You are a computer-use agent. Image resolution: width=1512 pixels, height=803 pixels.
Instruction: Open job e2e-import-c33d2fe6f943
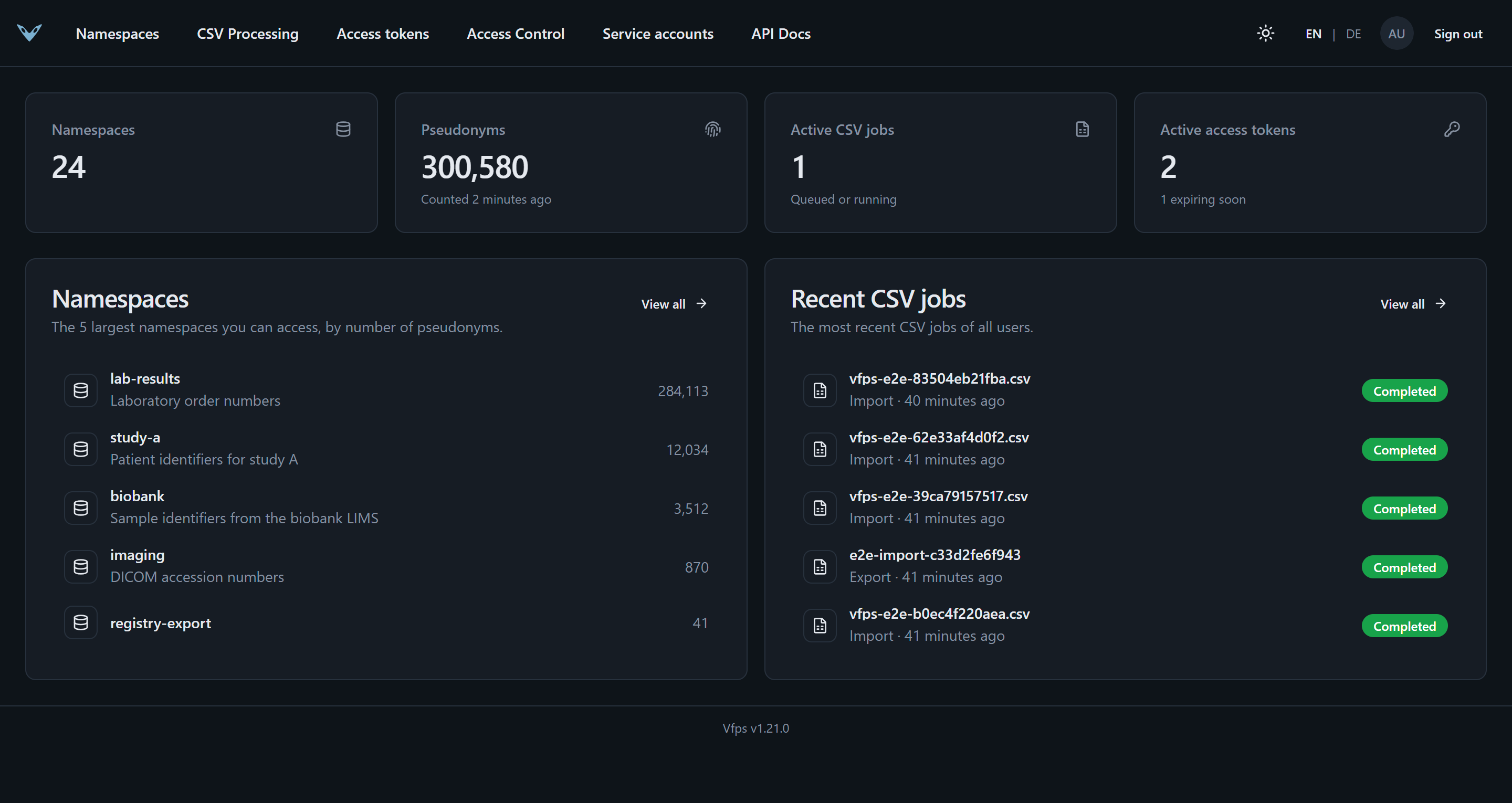pyautogui.click(x=1125, y=566)
